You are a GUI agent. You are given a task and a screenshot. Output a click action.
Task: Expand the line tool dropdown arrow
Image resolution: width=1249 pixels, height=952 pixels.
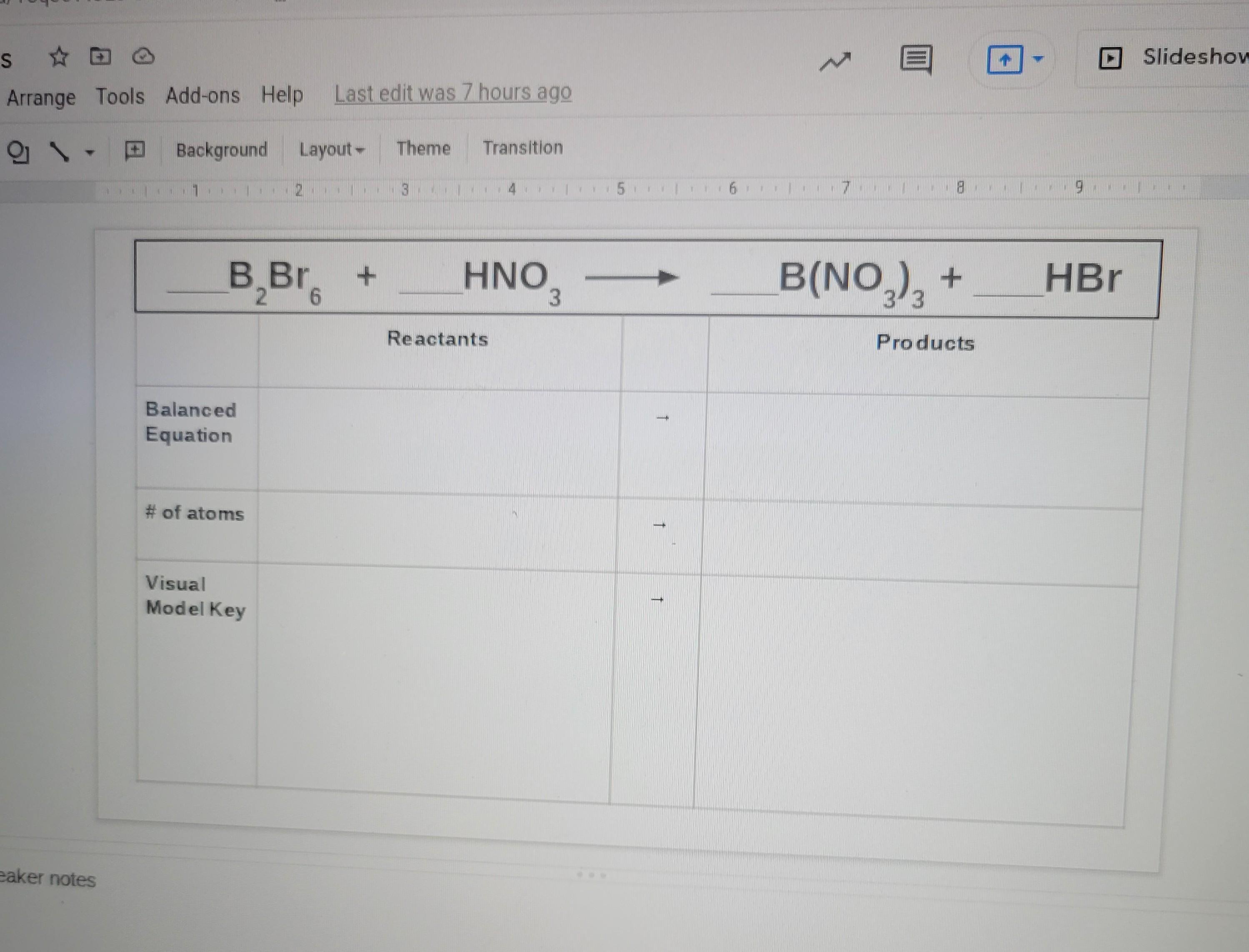[90, 153]
